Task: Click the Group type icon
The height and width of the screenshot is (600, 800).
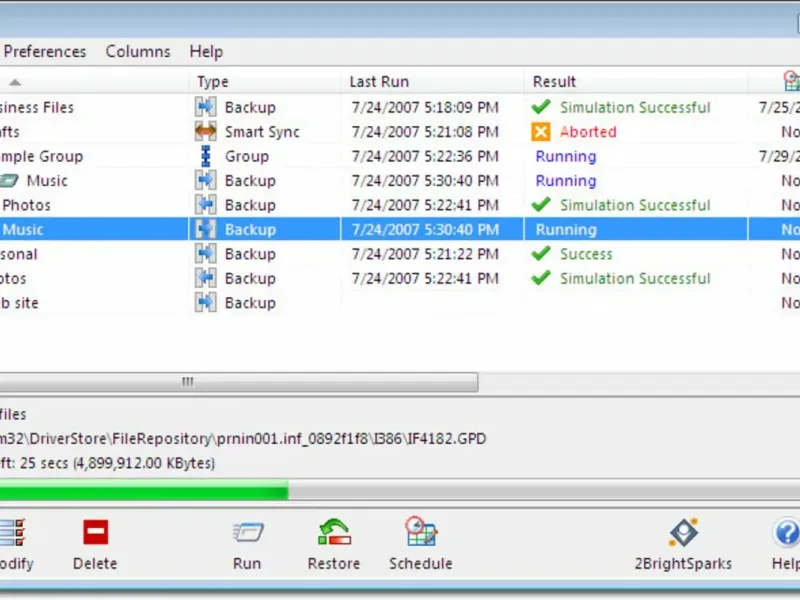Action: 205,156
